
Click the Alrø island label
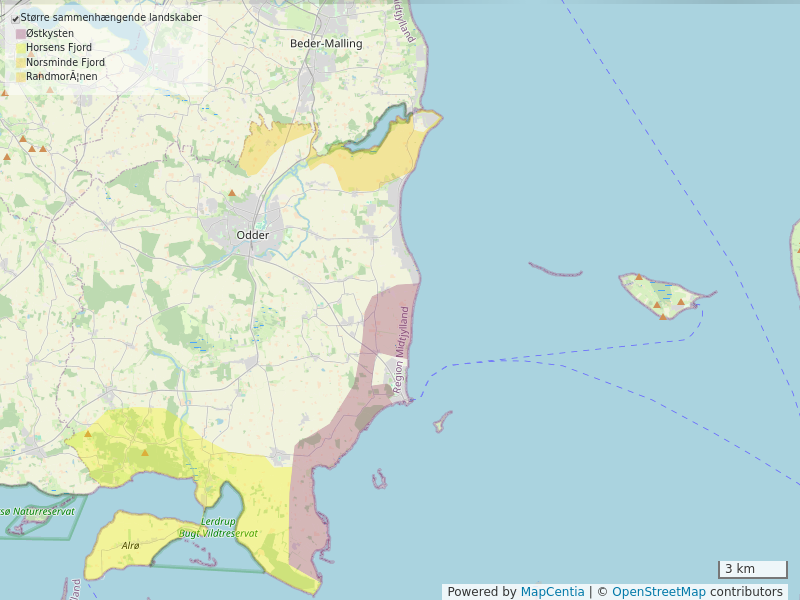coord(130,546)
